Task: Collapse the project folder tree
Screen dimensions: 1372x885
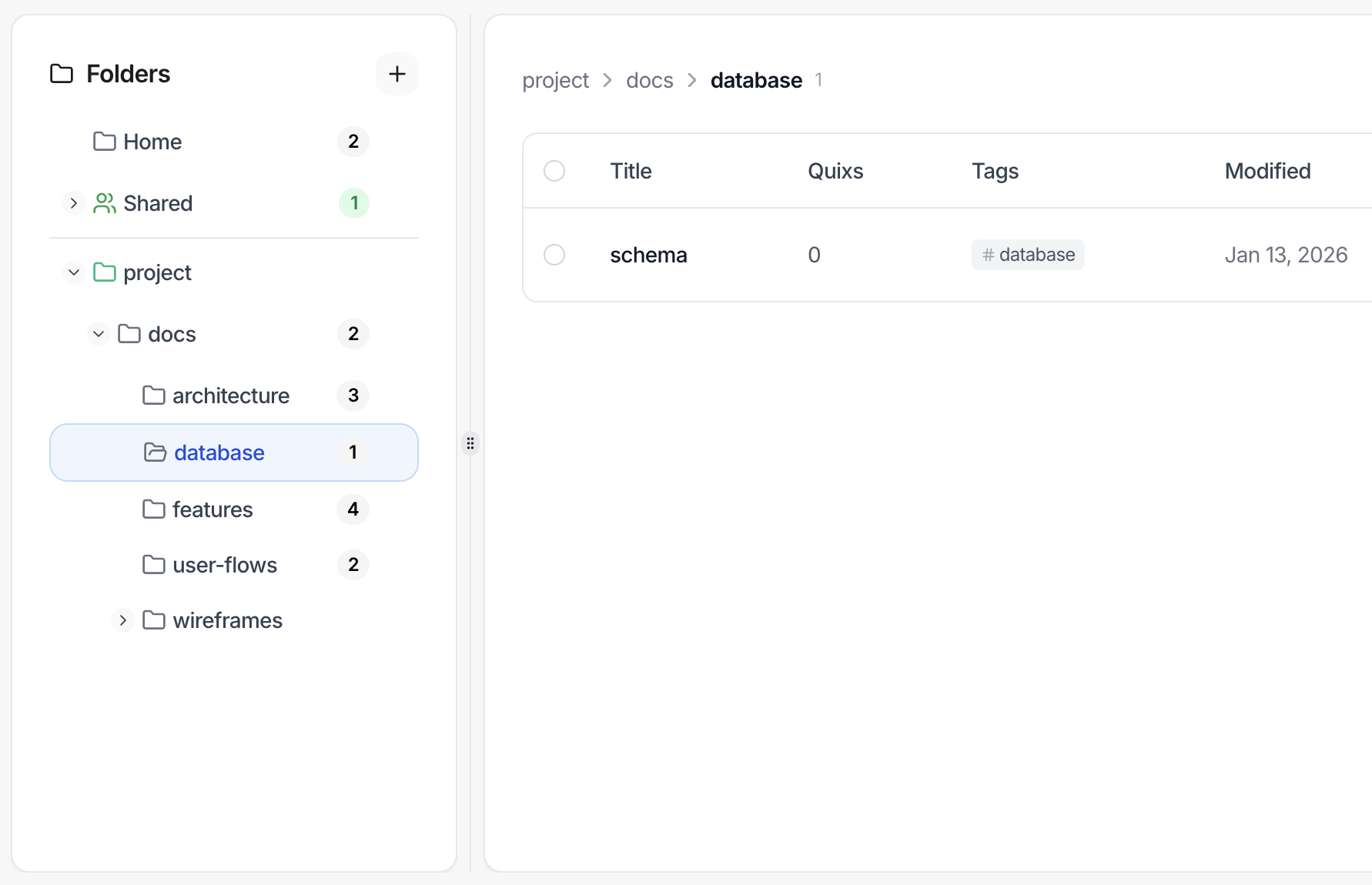Action: click(x=73, y=272)
